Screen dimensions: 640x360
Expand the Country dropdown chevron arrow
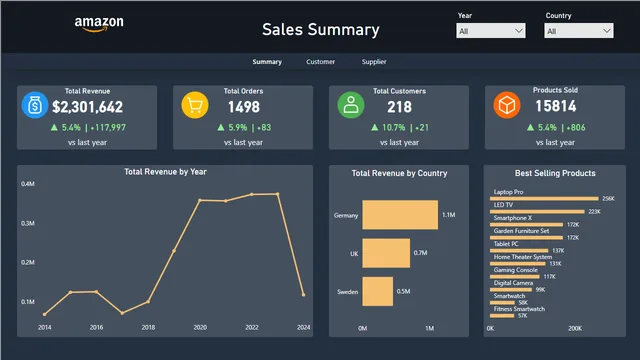(607, 31)
